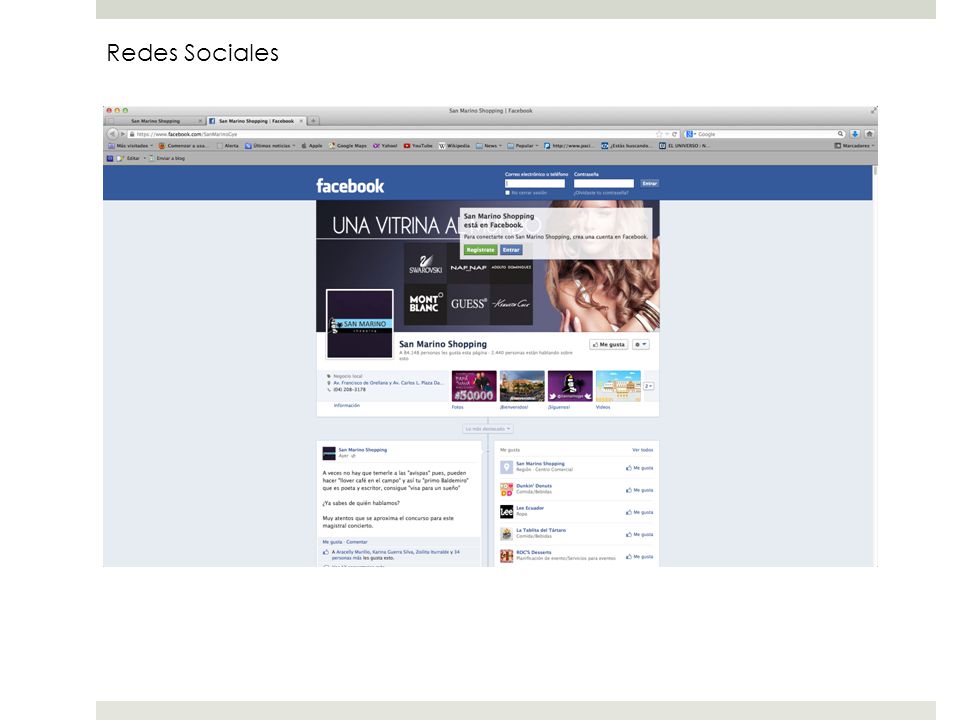This screenshot has width=960, height=720.
Task: Open the ¡Síguenos! Twitter thumbnail
Action: coord(570,386)
